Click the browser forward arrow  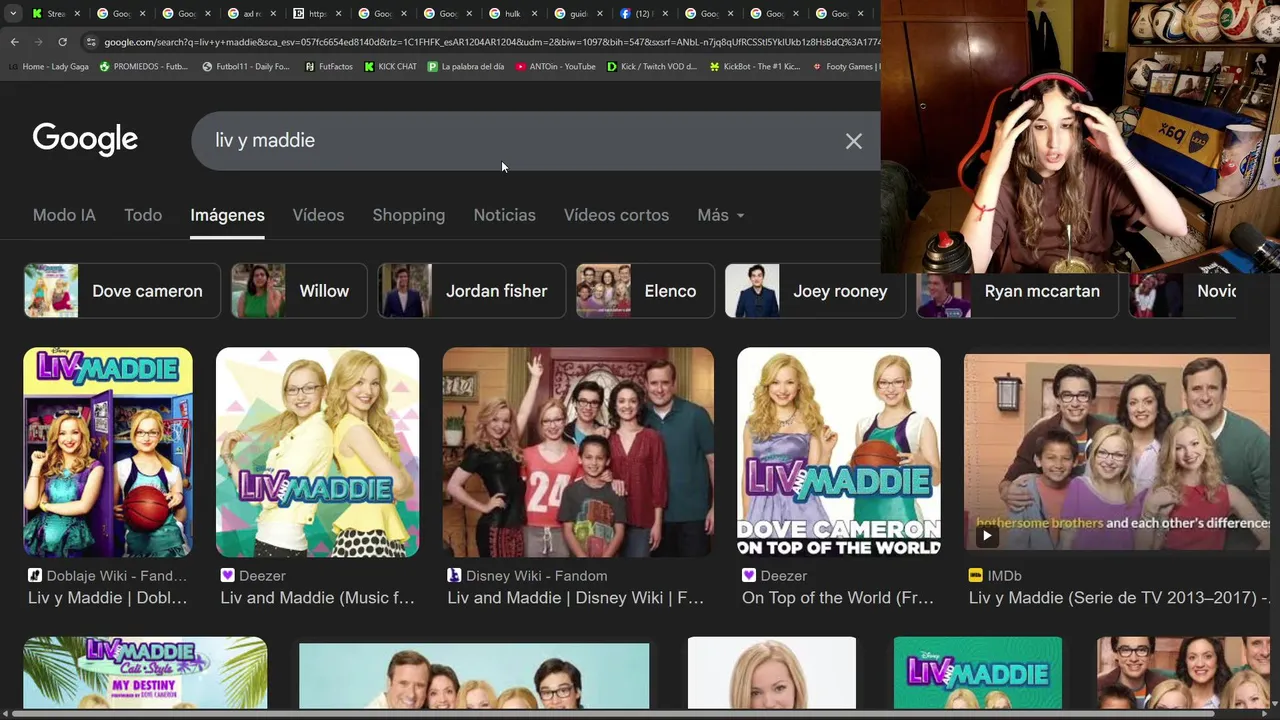pyautogui.click(x=38, y=42)
